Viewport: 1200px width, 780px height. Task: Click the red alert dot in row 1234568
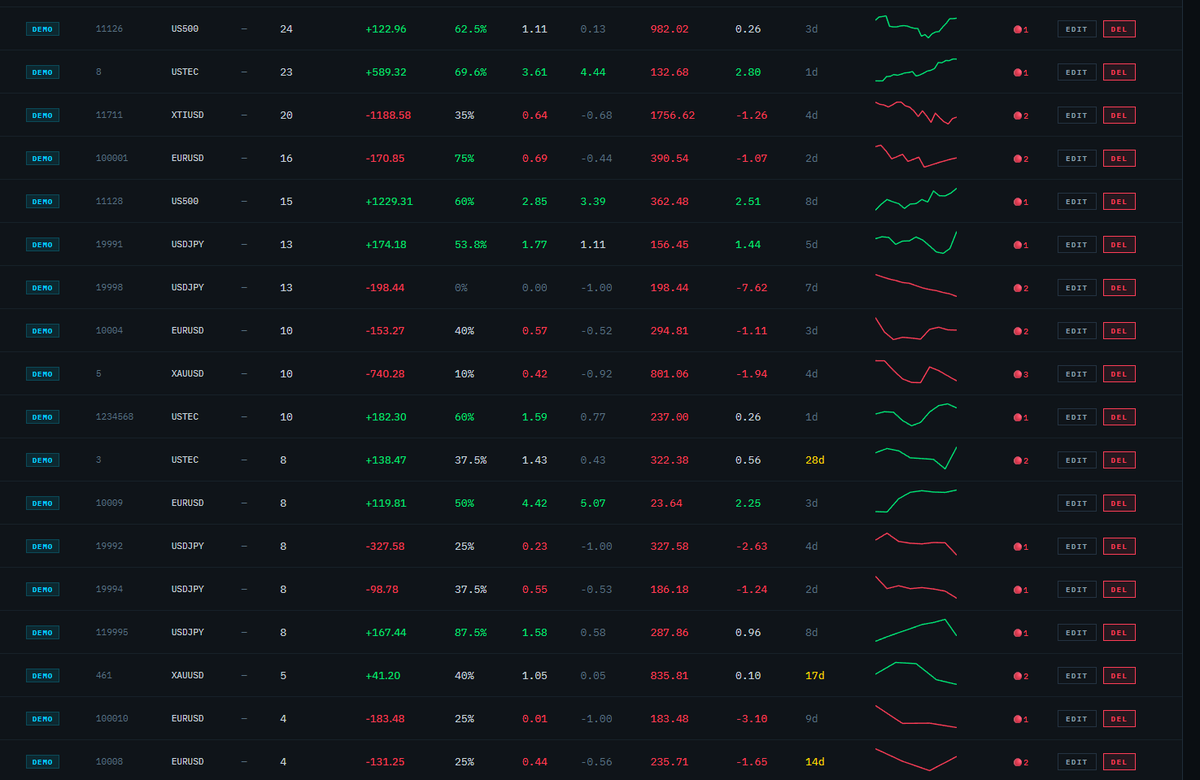(1018, 416)
